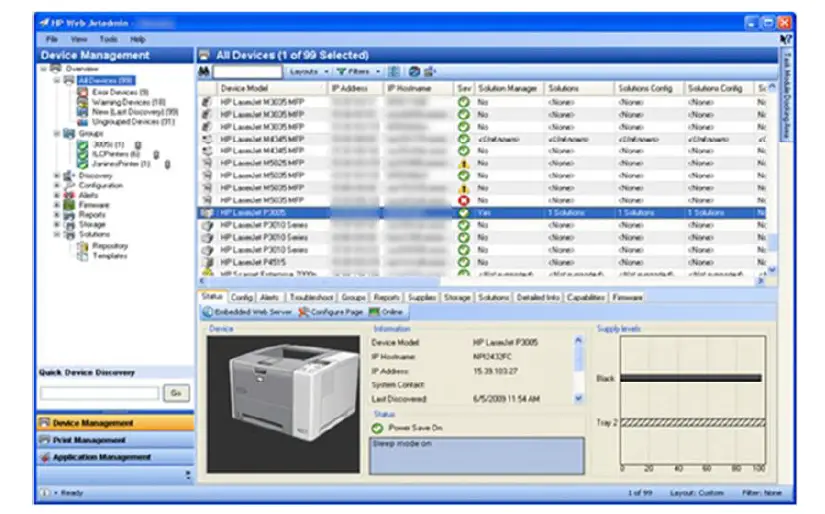Click the Alerts icon in the tree
825x514 pixels.
[x=69, y=195]
